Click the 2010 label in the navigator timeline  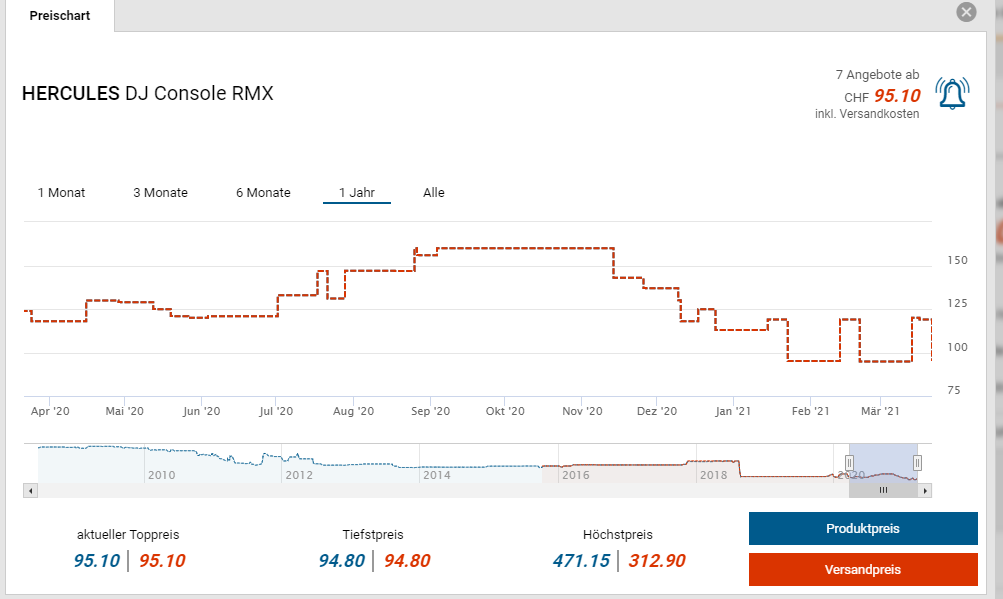(x=162, y=475)
